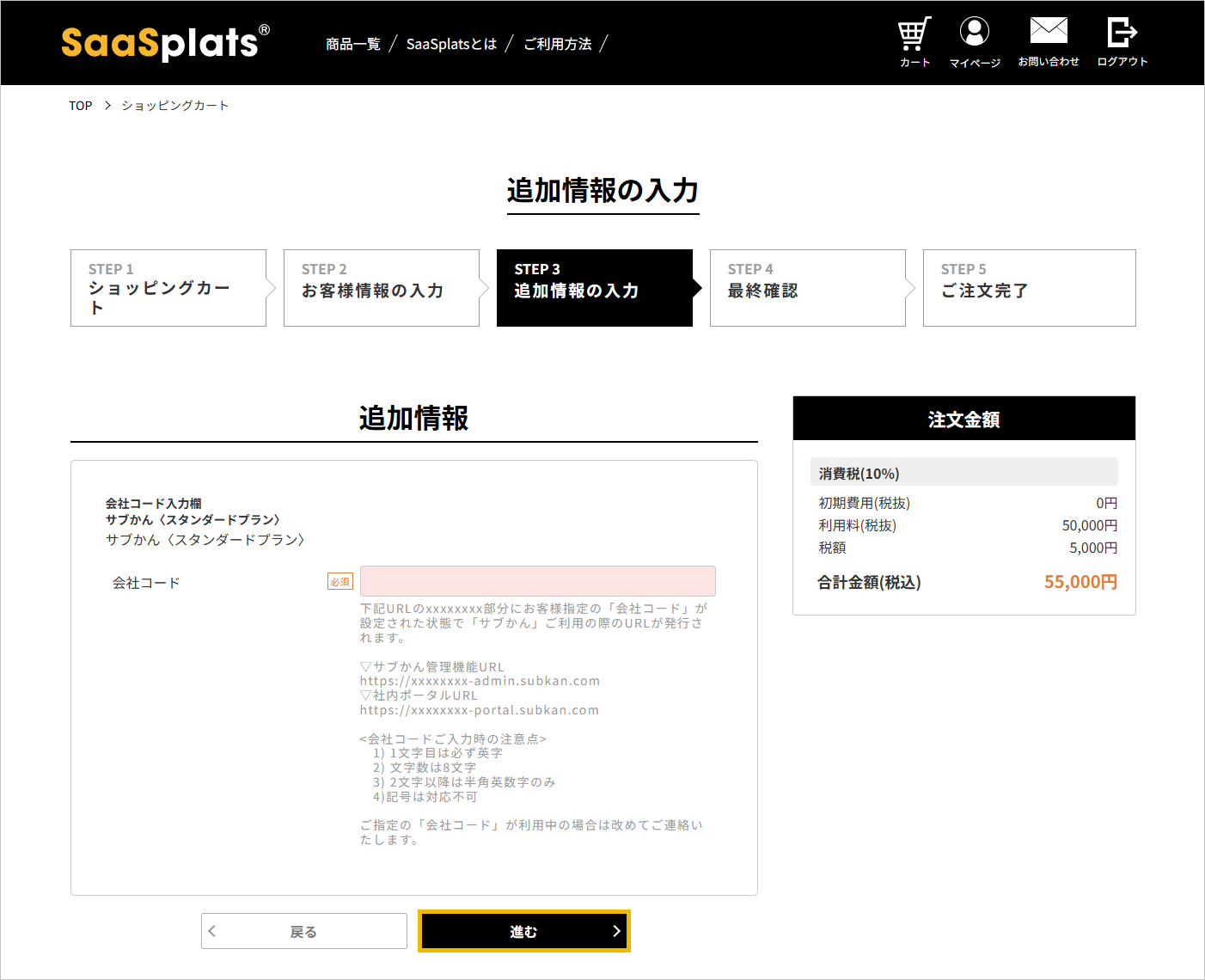1205x980 pixels.
Task: Select STEP 3 追加情報の入力 step
Action: coord(595,288)
